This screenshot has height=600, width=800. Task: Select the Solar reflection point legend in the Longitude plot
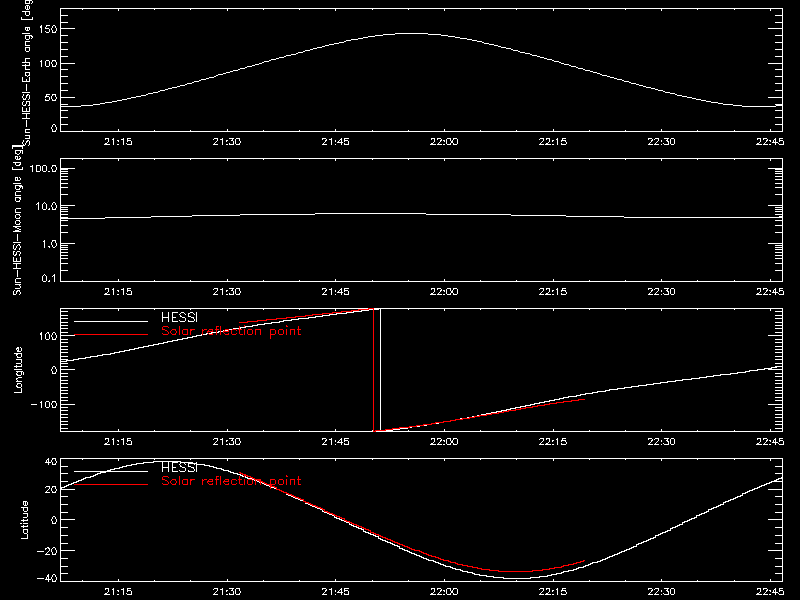[x=231, y=331]
